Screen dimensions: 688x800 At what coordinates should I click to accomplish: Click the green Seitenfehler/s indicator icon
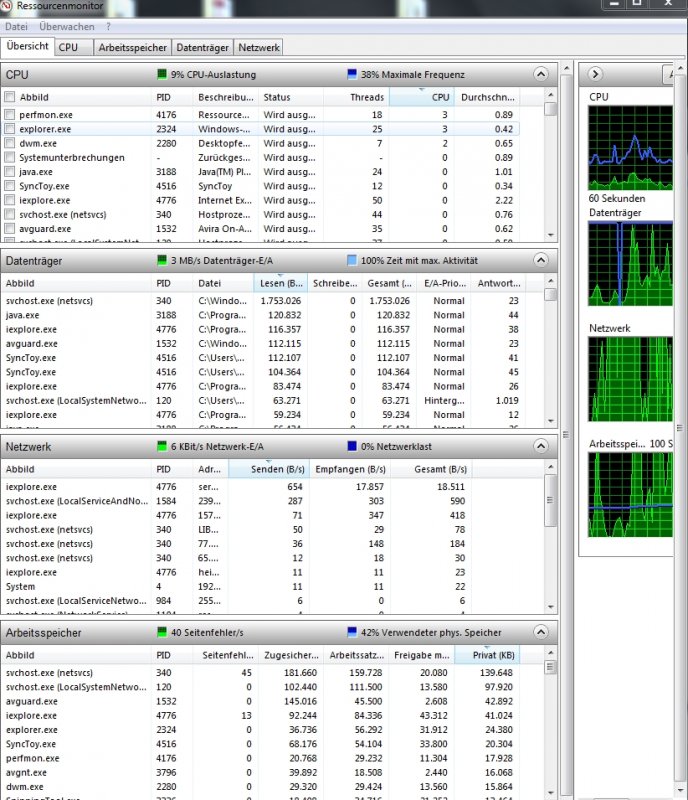(162, 633)
